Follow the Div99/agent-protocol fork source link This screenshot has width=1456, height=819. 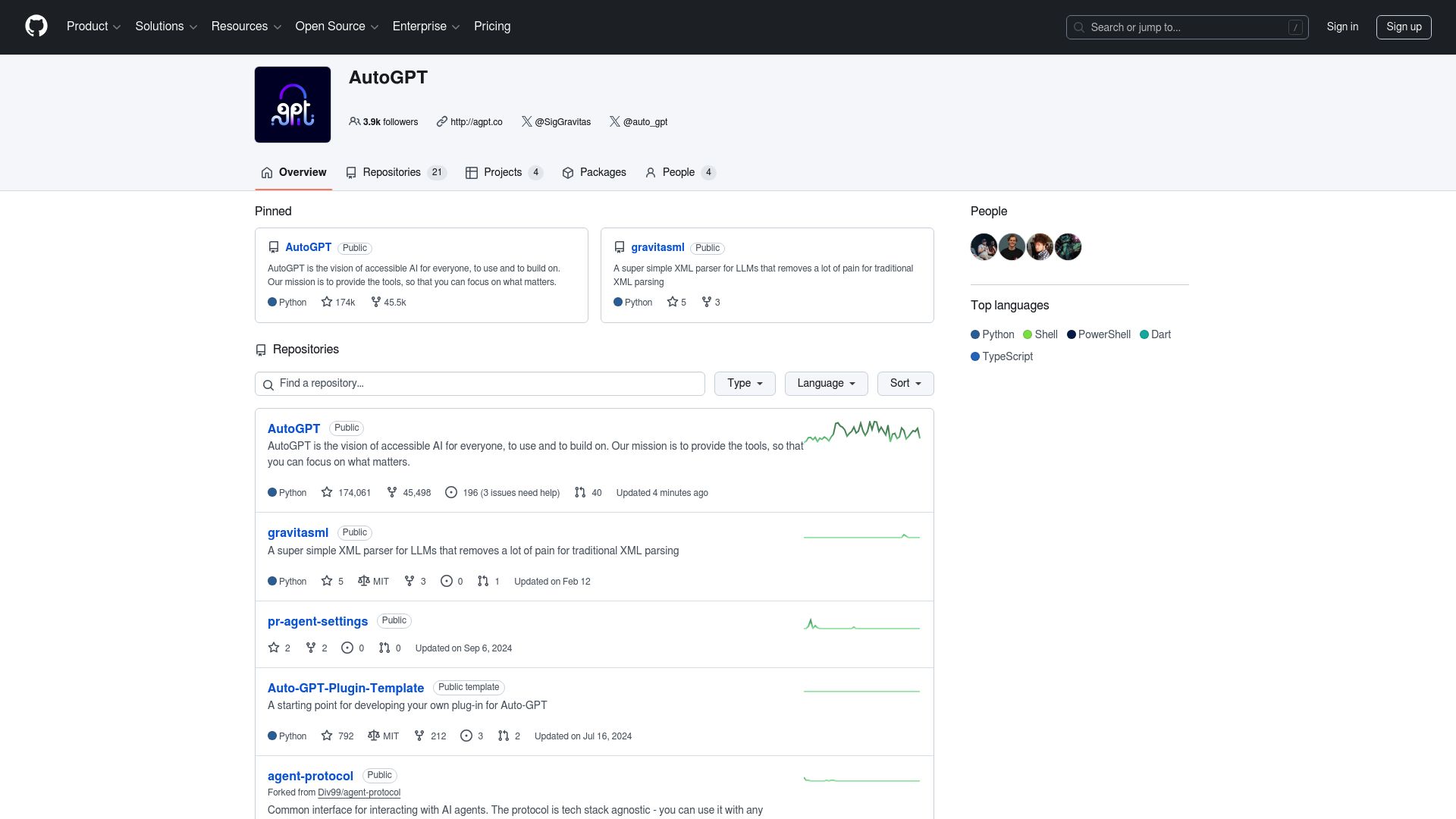click(x=359, y=792)
